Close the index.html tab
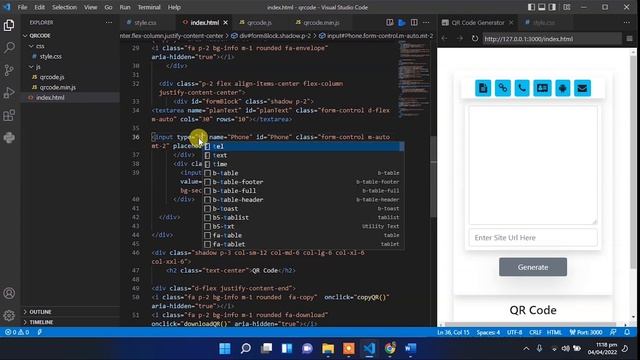 click(225, 22)
